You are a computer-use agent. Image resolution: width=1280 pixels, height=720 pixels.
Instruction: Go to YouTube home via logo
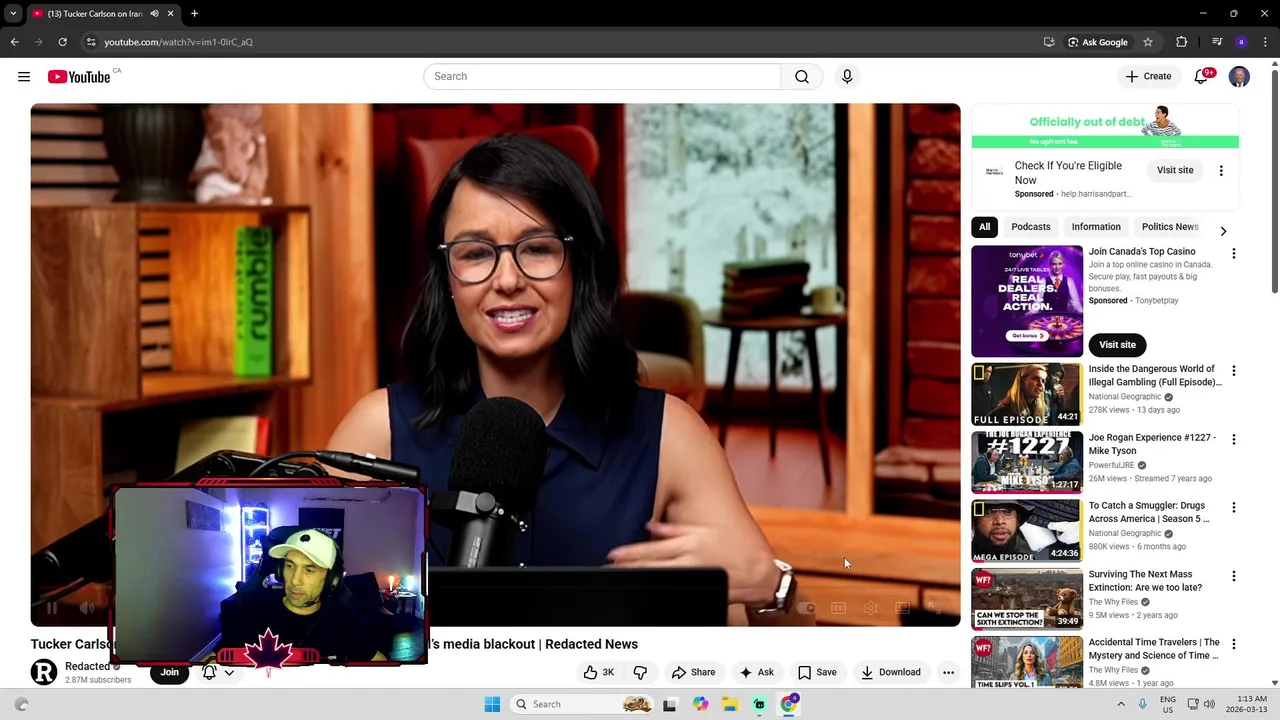coord(79,77)
